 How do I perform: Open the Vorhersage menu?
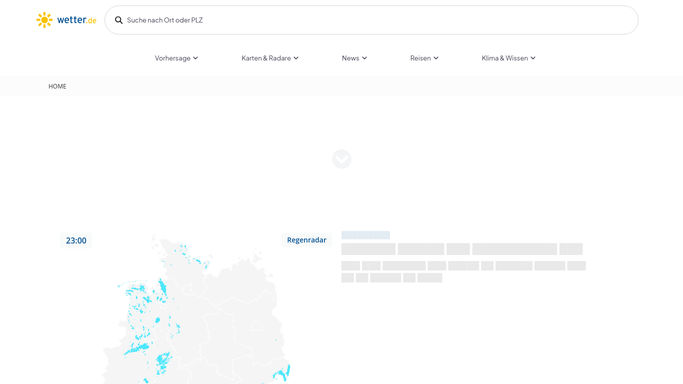coord(176,58)
